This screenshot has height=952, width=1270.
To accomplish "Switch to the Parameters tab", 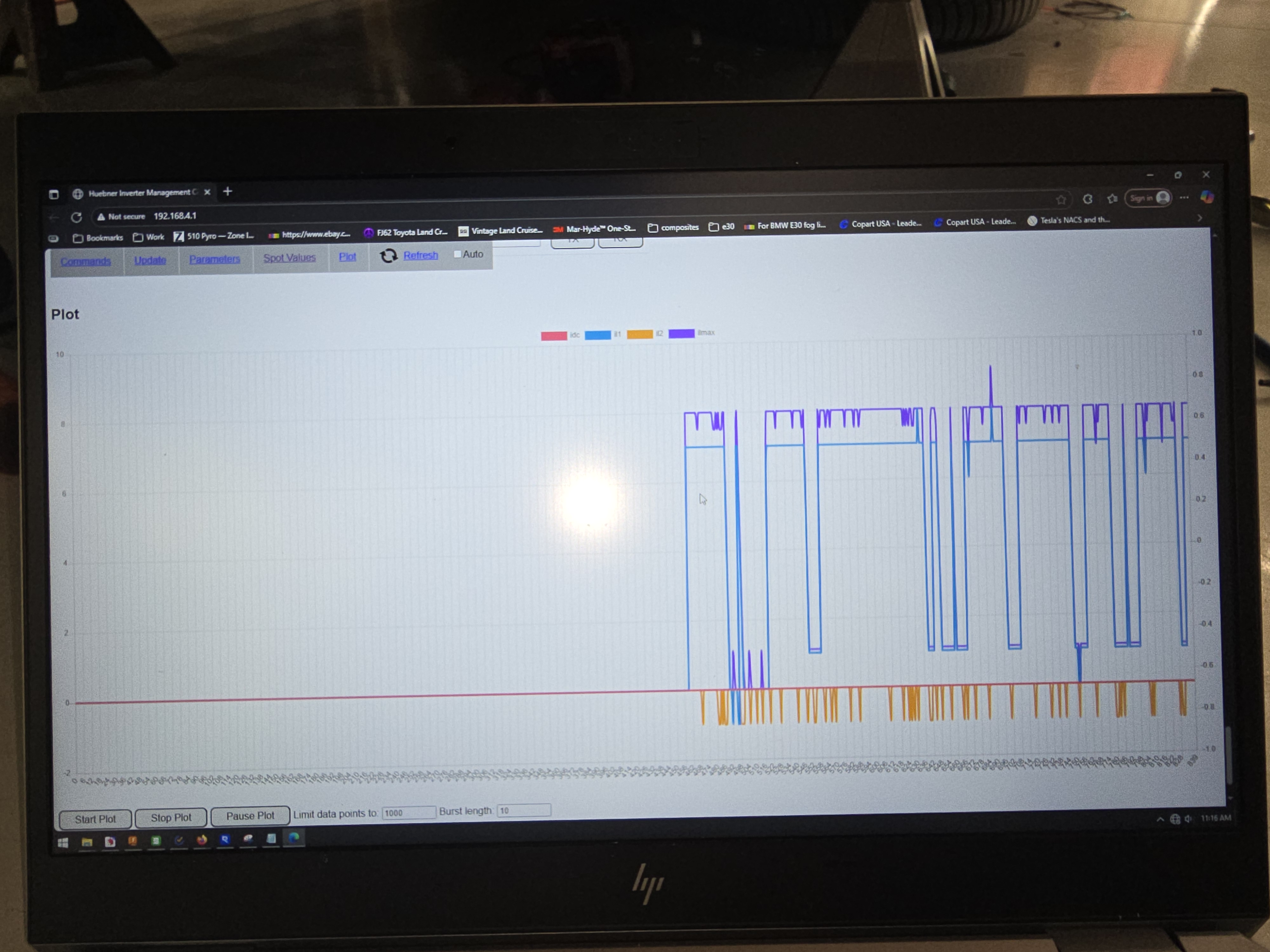I will (x=215, y=259).
